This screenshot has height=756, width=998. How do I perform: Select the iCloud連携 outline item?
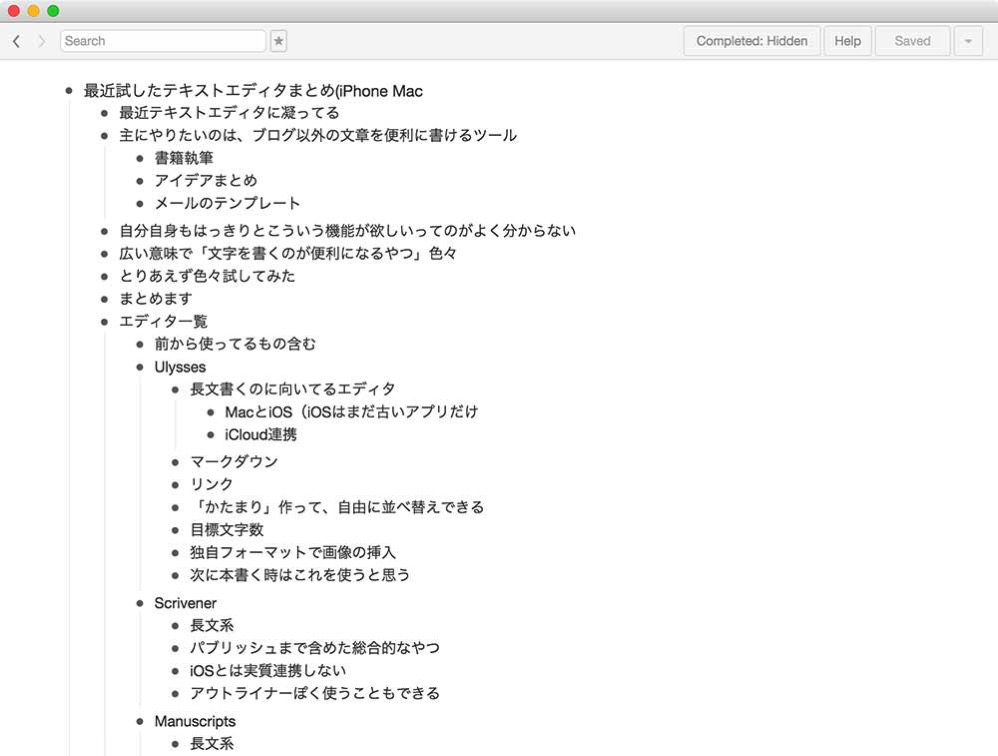[x=261, y=434]
